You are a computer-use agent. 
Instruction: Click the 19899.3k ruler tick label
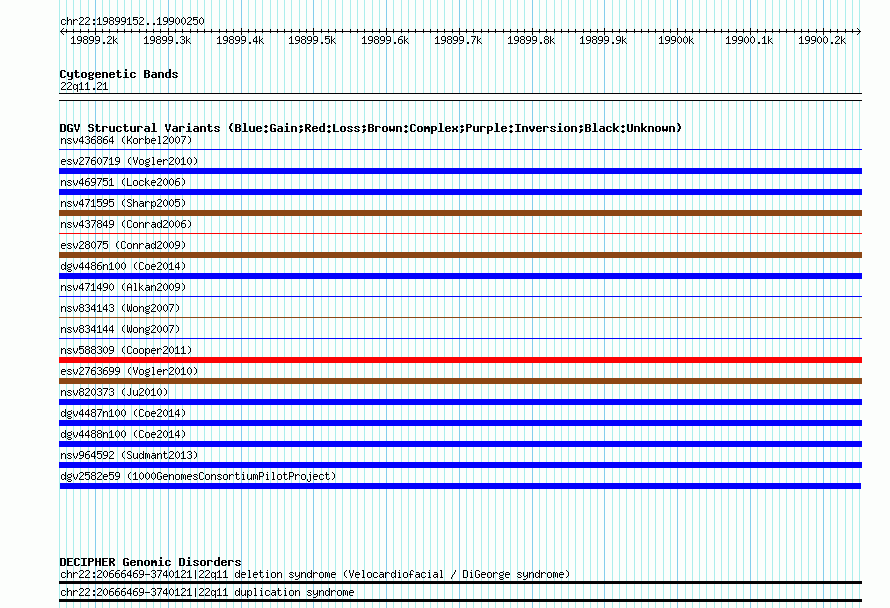(x=167, y=40)
